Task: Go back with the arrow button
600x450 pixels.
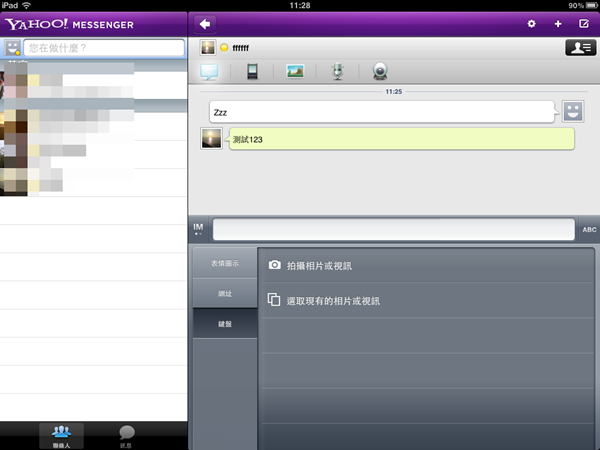Action: coord(205,24)
